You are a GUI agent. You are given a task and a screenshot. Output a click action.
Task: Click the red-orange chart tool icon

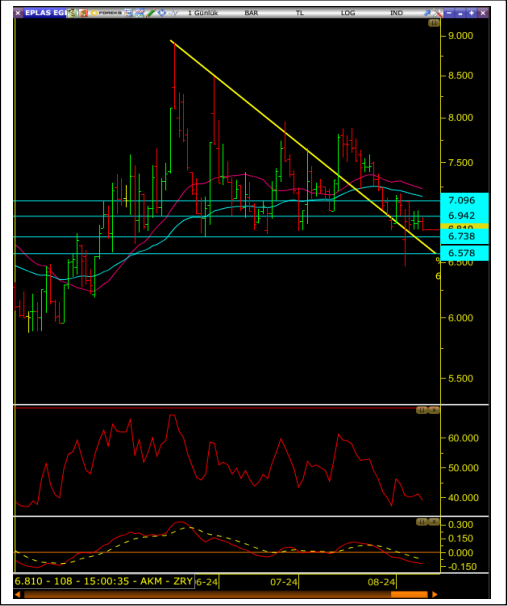(x=83, y=13)
